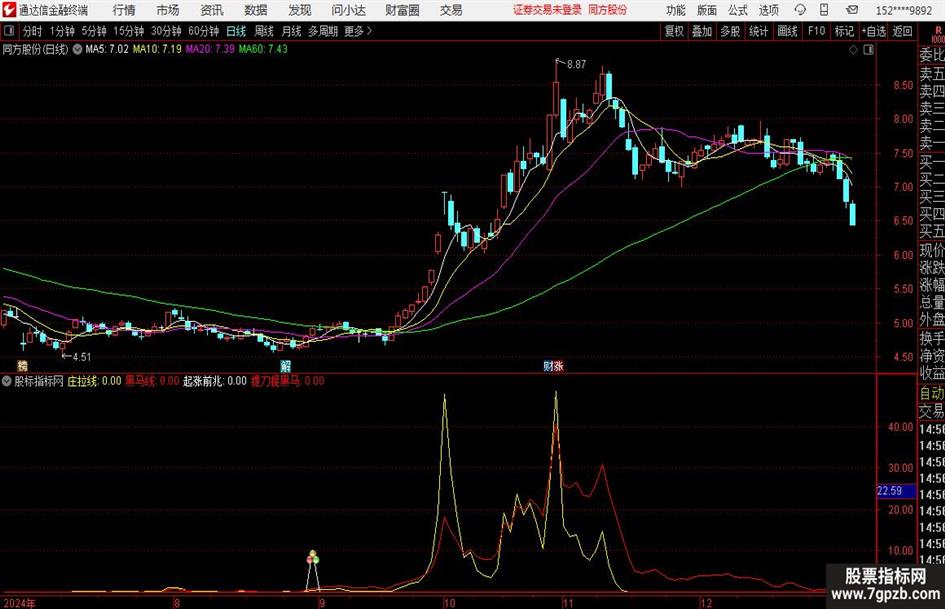Click the 自动 label in right panel
The width and height of the screenshot is (945, 609).
(931, 393)
